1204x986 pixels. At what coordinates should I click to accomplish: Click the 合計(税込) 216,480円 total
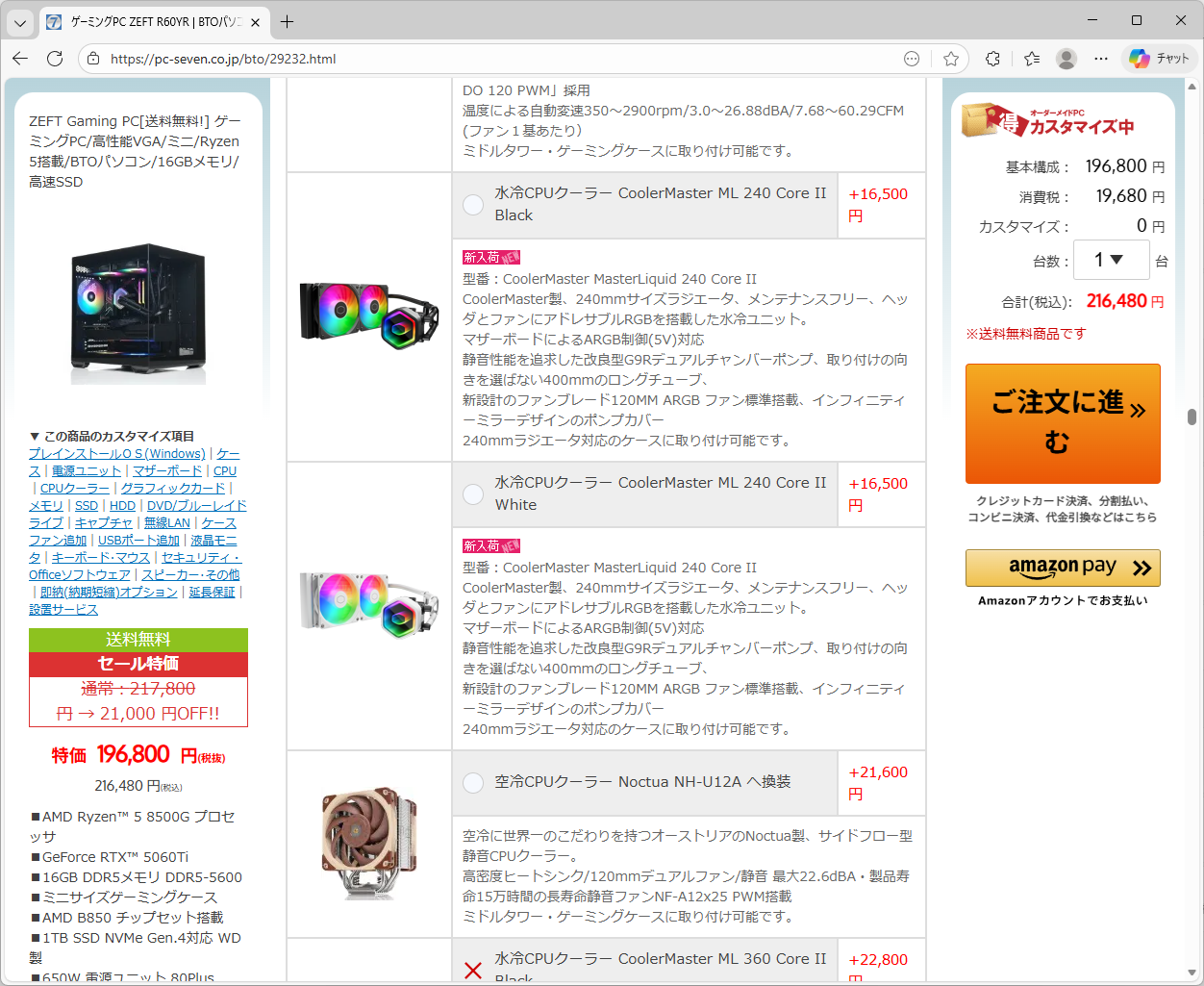[x=1083, y=301]
